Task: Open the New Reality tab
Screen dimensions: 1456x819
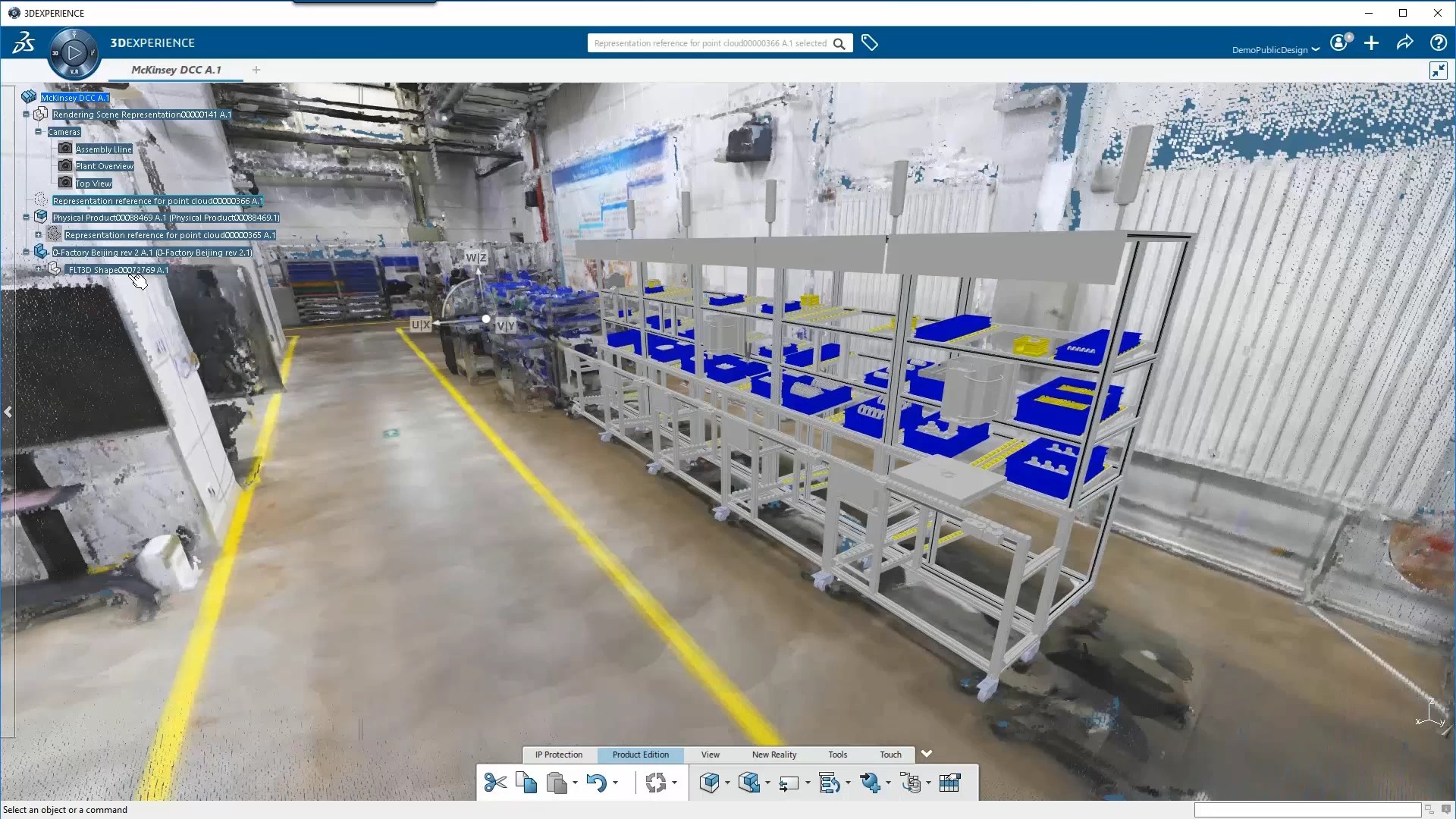Action: point(773,755)
